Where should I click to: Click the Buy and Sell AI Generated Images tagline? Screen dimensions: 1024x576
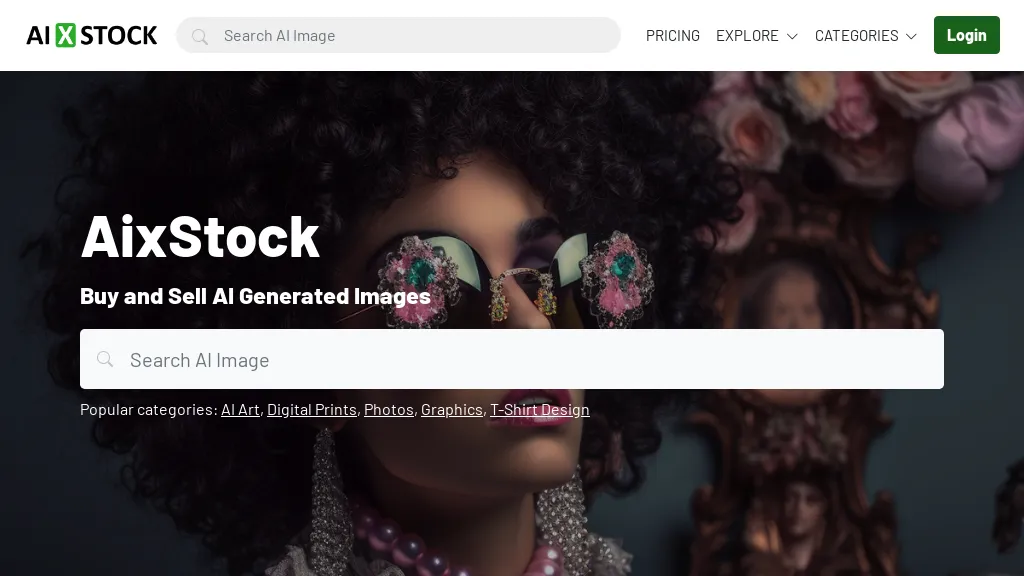coord(255,296)
